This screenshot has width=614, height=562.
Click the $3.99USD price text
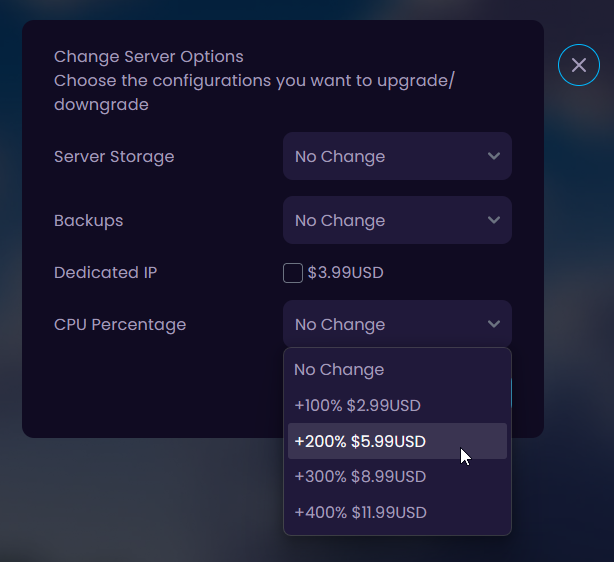345,273
